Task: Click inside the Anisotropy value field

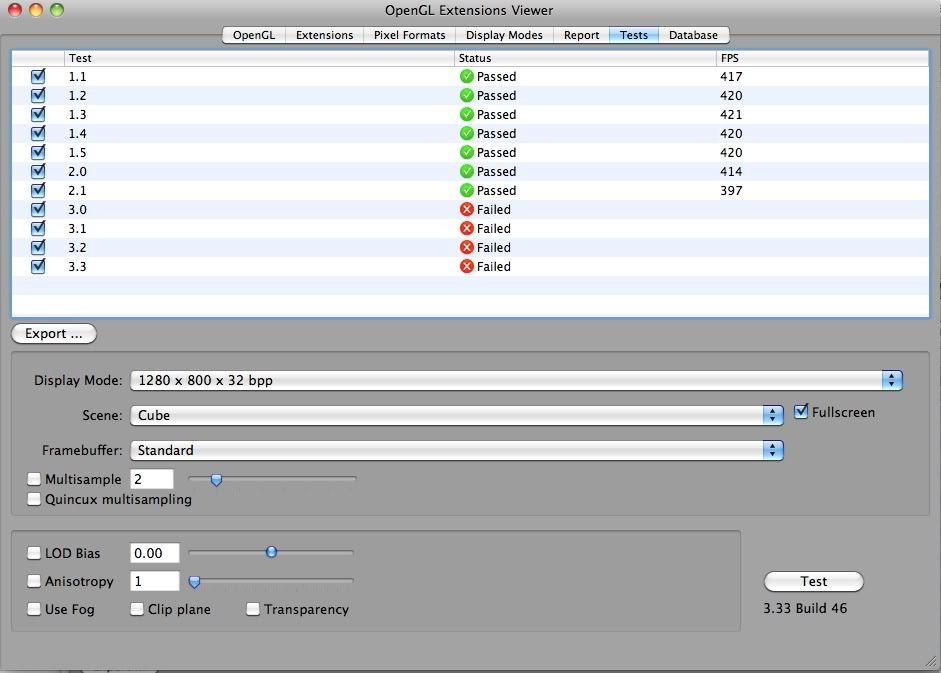Action: [154, 581]
